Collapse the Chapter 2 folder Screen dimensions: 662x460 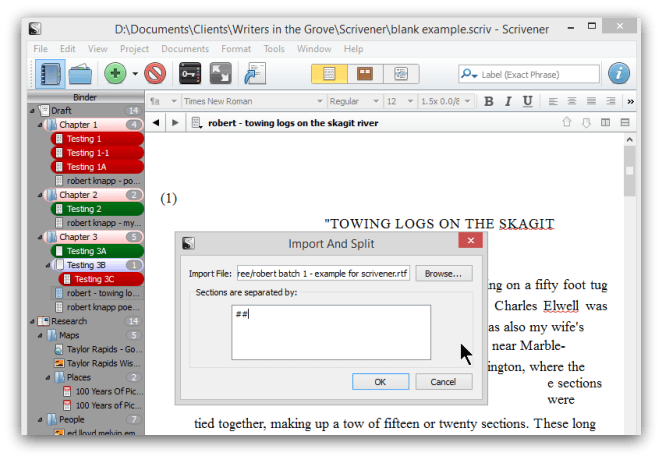point(40,195)
